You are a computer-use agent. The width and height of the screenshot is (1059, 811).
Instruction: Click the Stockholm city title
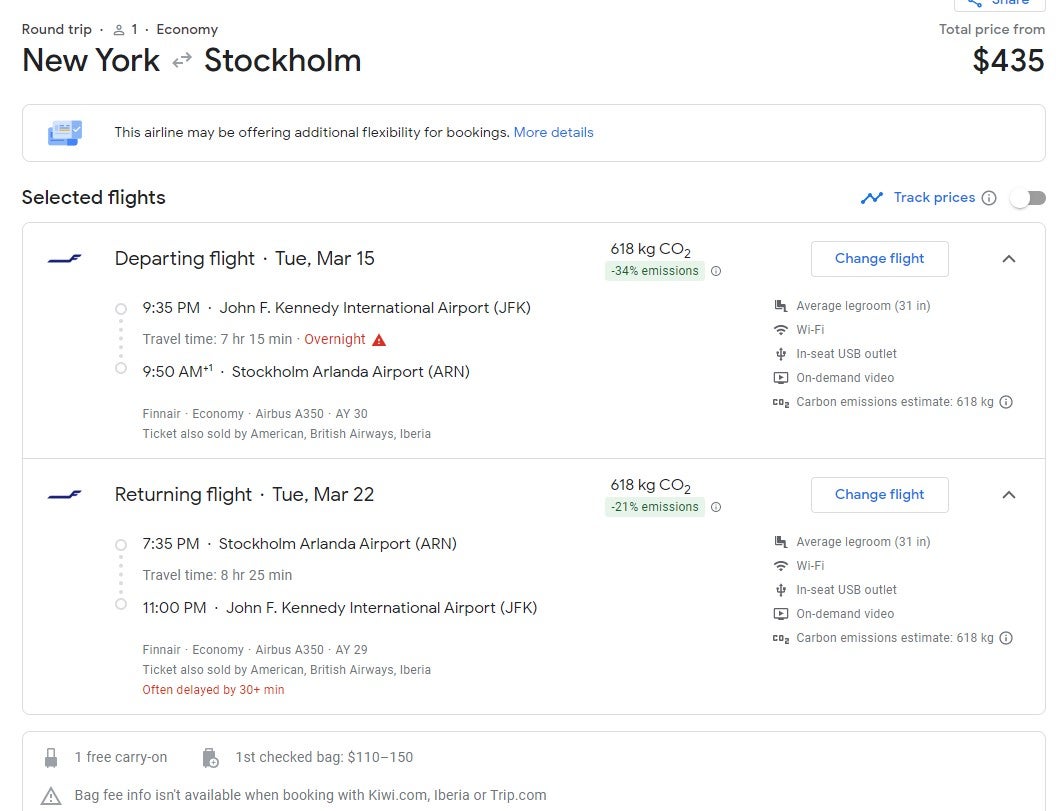[x=283, y=61]
